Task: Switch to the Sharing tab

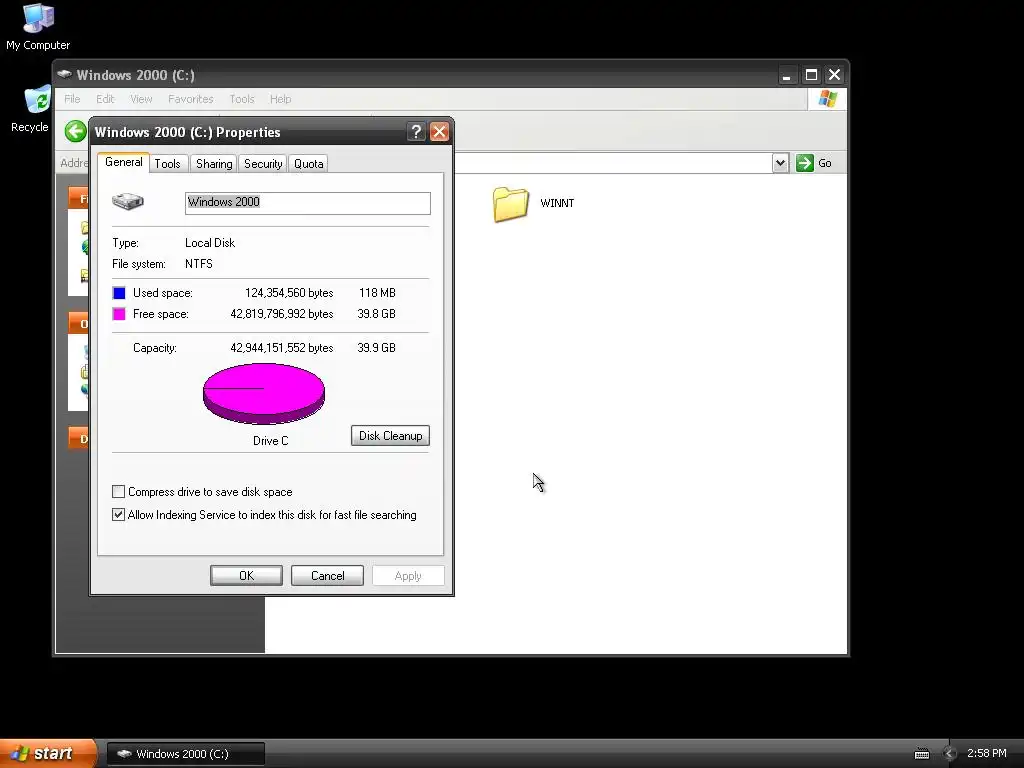Action: (214, 164)
